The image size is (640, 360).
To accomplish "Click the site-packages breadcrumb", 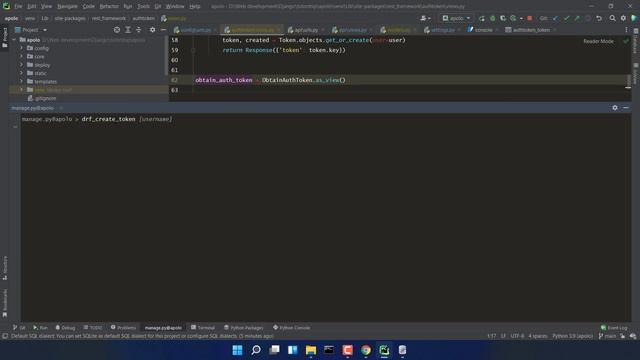I will (x=70, y=18).
